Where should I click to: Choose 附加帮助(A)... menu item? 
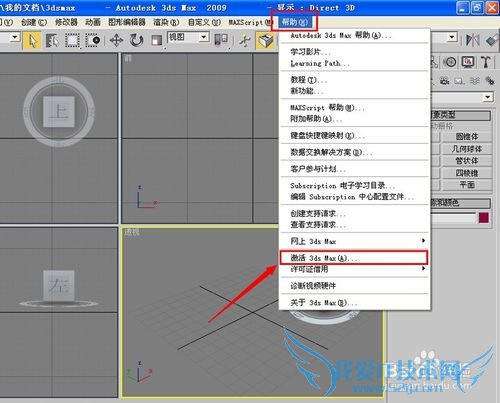click(354, 119)
